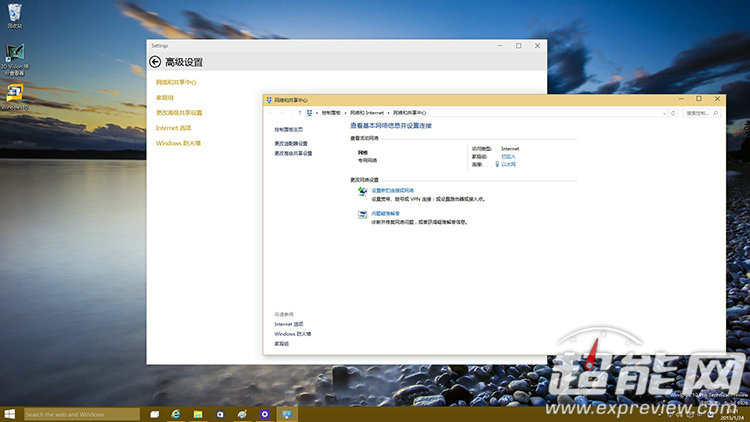Viewport: 750px width, 422px height.
Task: Open the Recycle Bin desktop icon
Action: click(15, 11)
